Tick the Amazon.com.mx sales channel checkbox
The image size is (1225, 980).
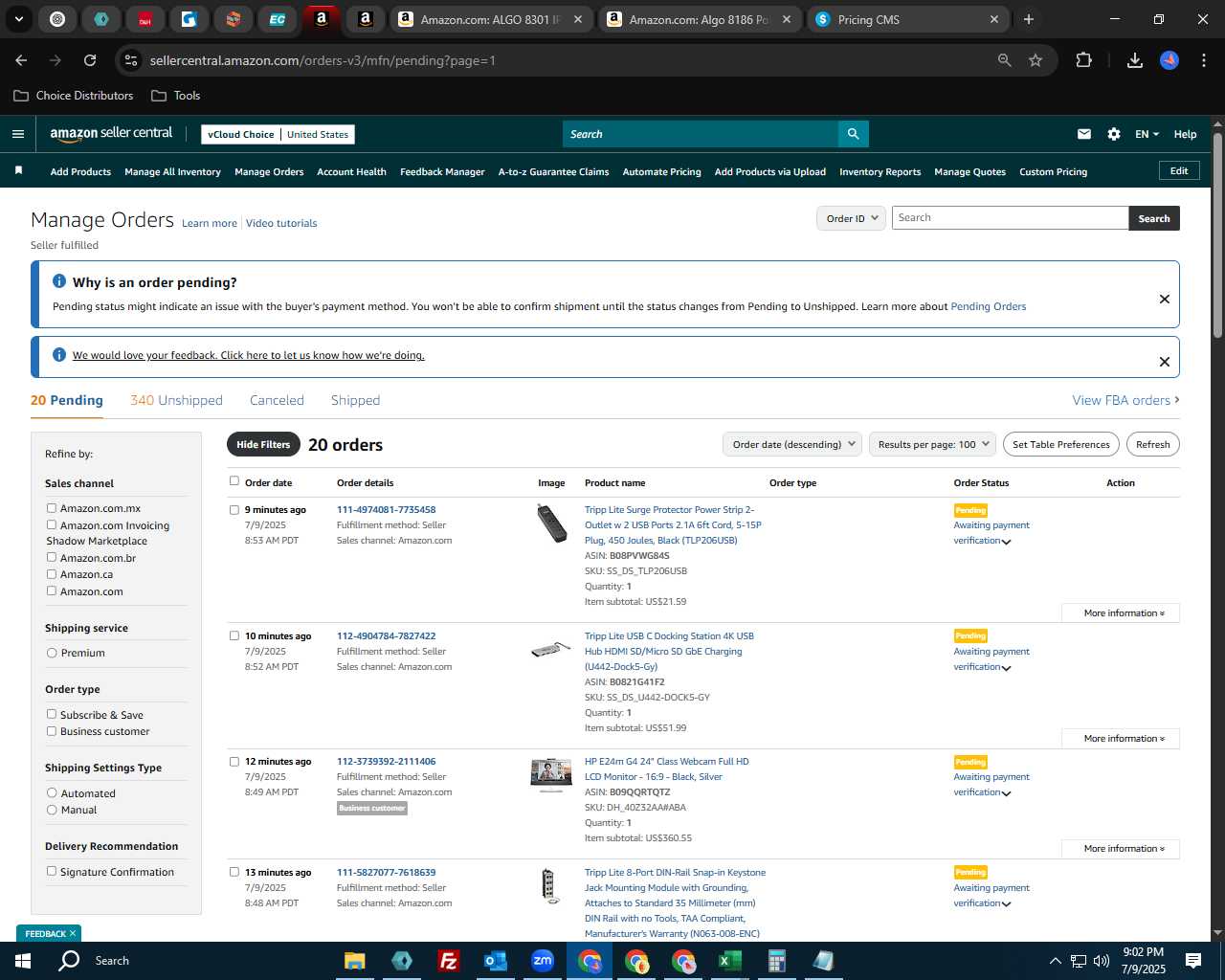point(52,508)
